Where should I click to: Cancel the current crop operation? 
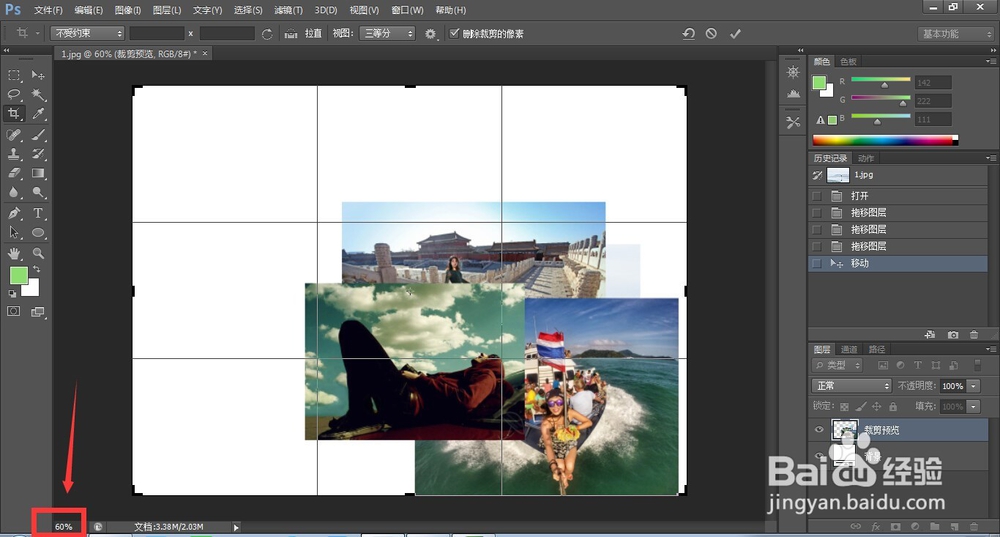pos(711,34)
